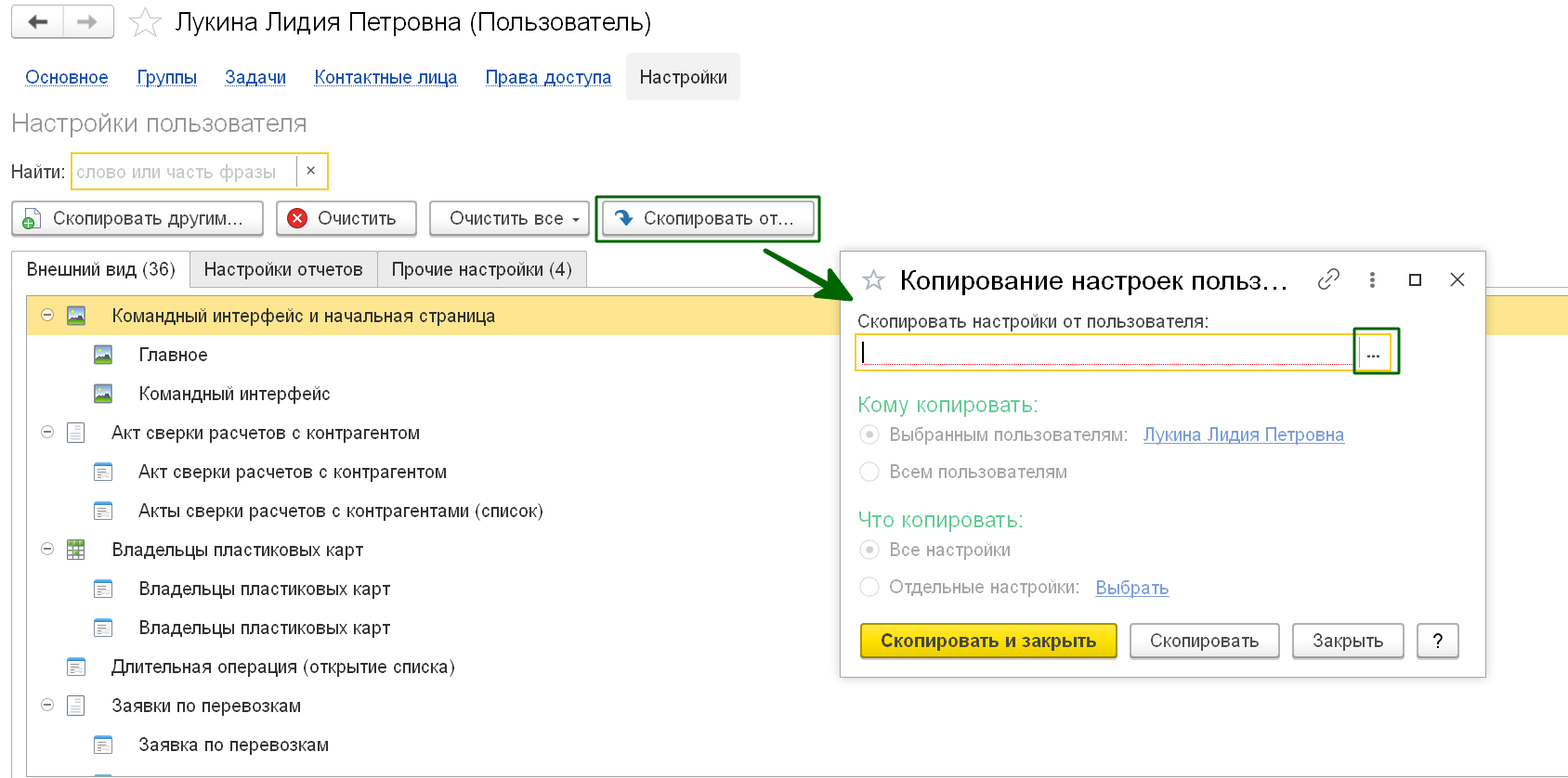This screenshot has height=778, width=1568.
Task: Open the three-dot menu of the dialog
Action: pyautogui.click(x=1372, y=279)
